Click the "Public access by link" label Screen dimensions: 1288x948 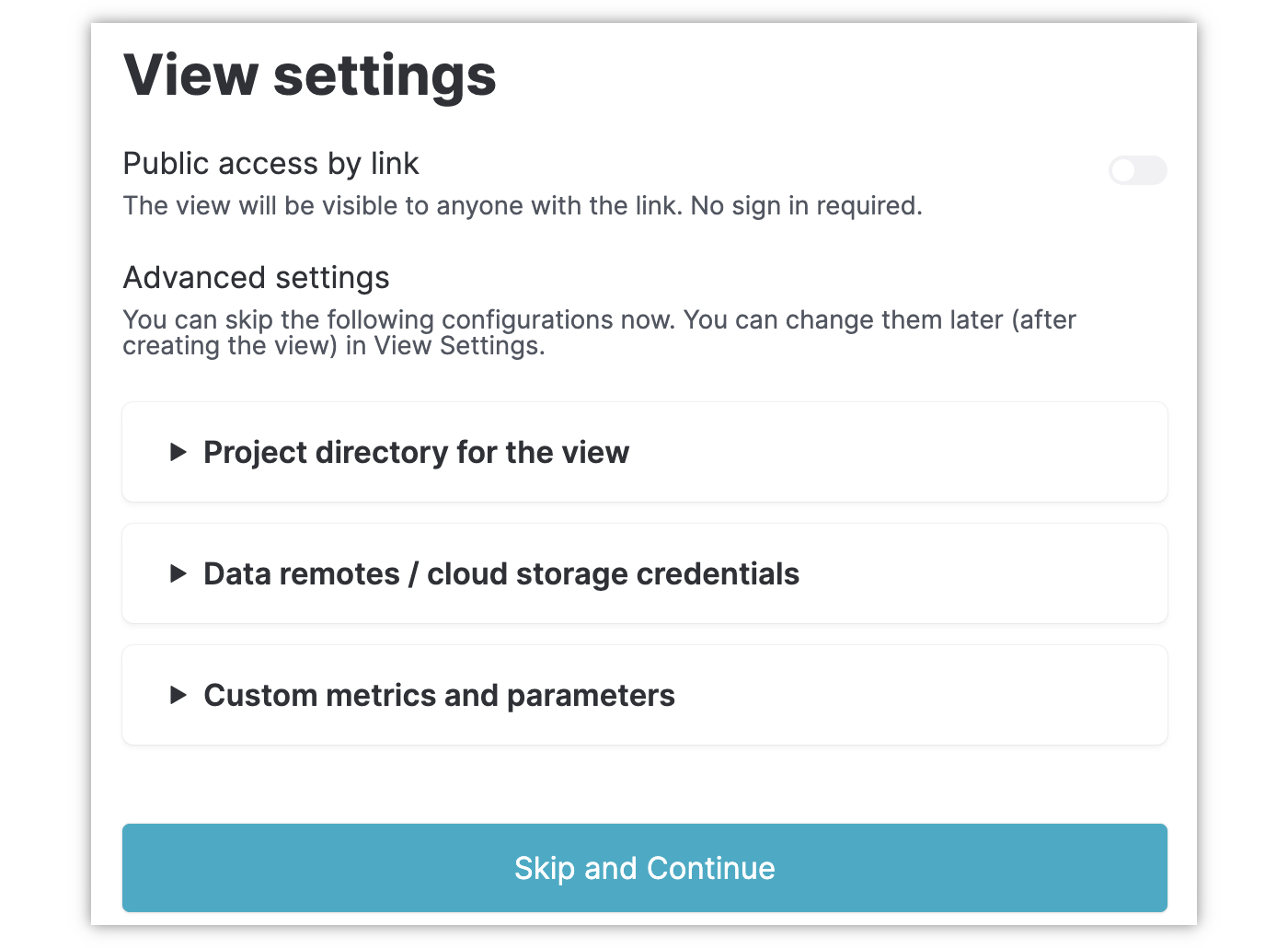[x=270, y=164]
